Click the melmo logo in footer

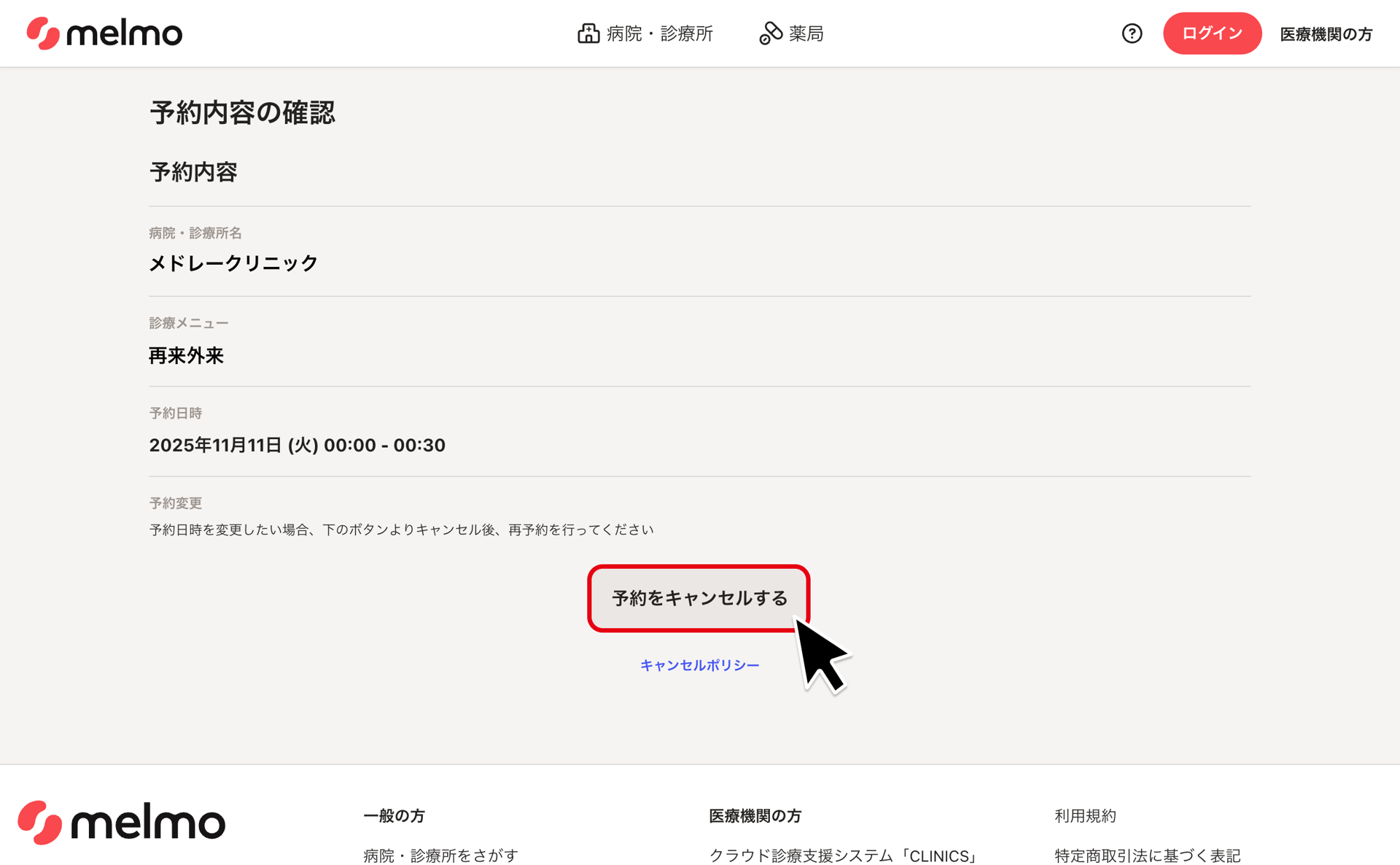[x=122, y=823]
